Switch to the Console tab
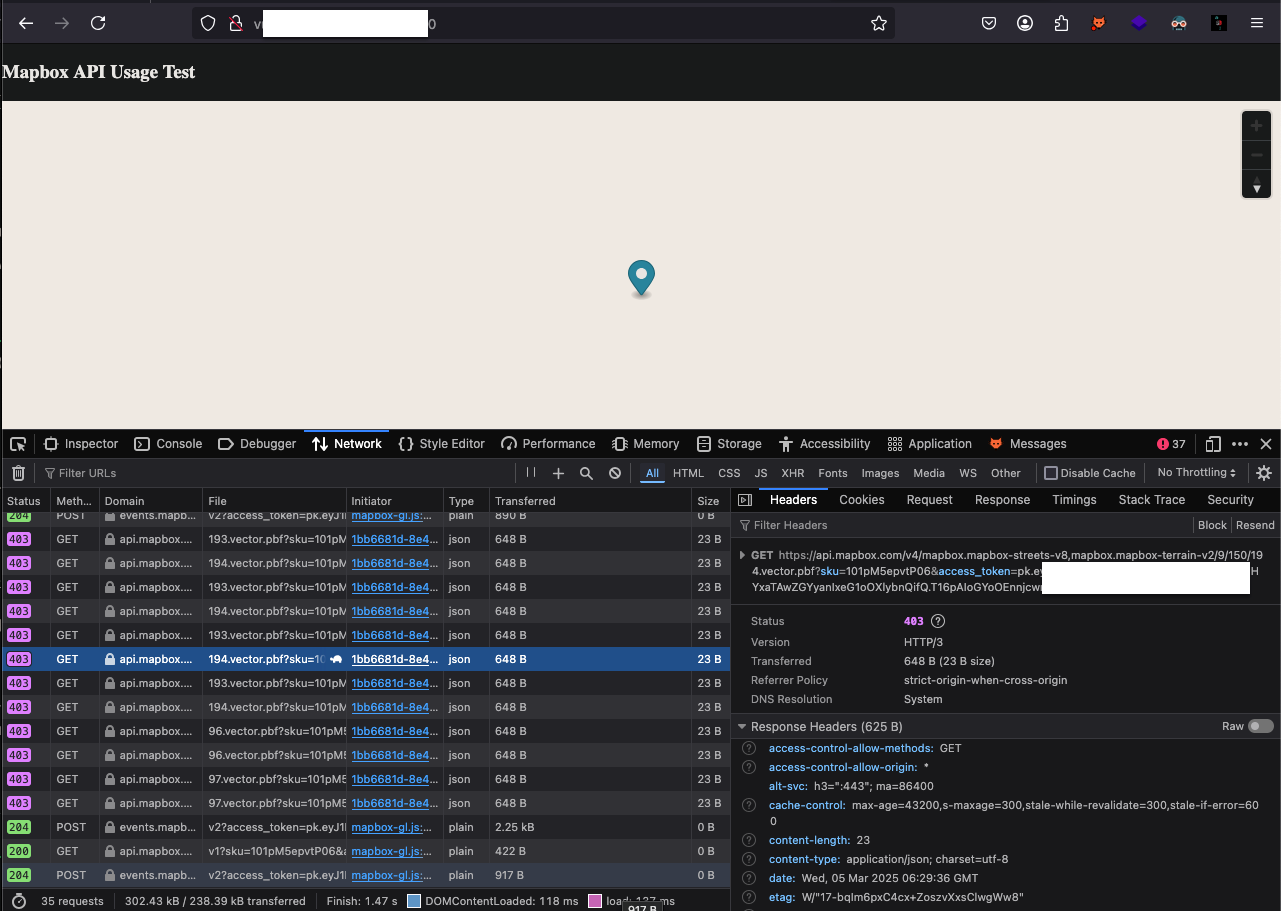 (169, 444)
